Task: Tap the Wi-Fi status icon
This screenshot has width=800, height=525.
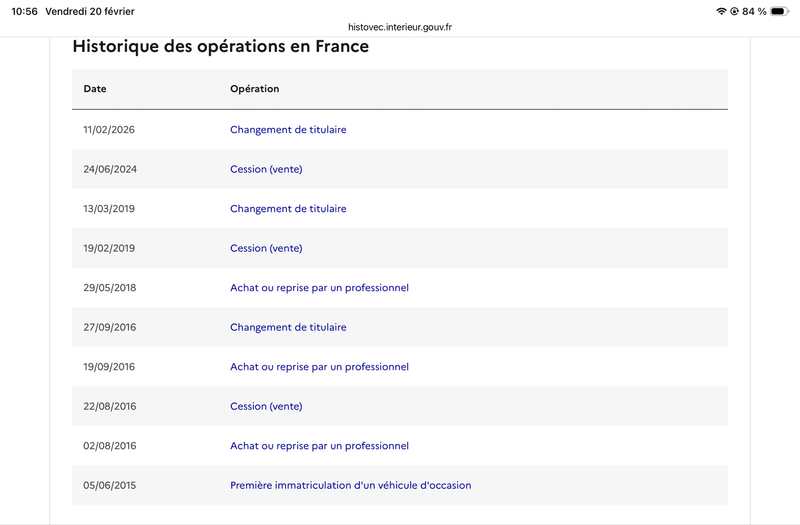Action: pyautogui.click(x=721, y=11)
